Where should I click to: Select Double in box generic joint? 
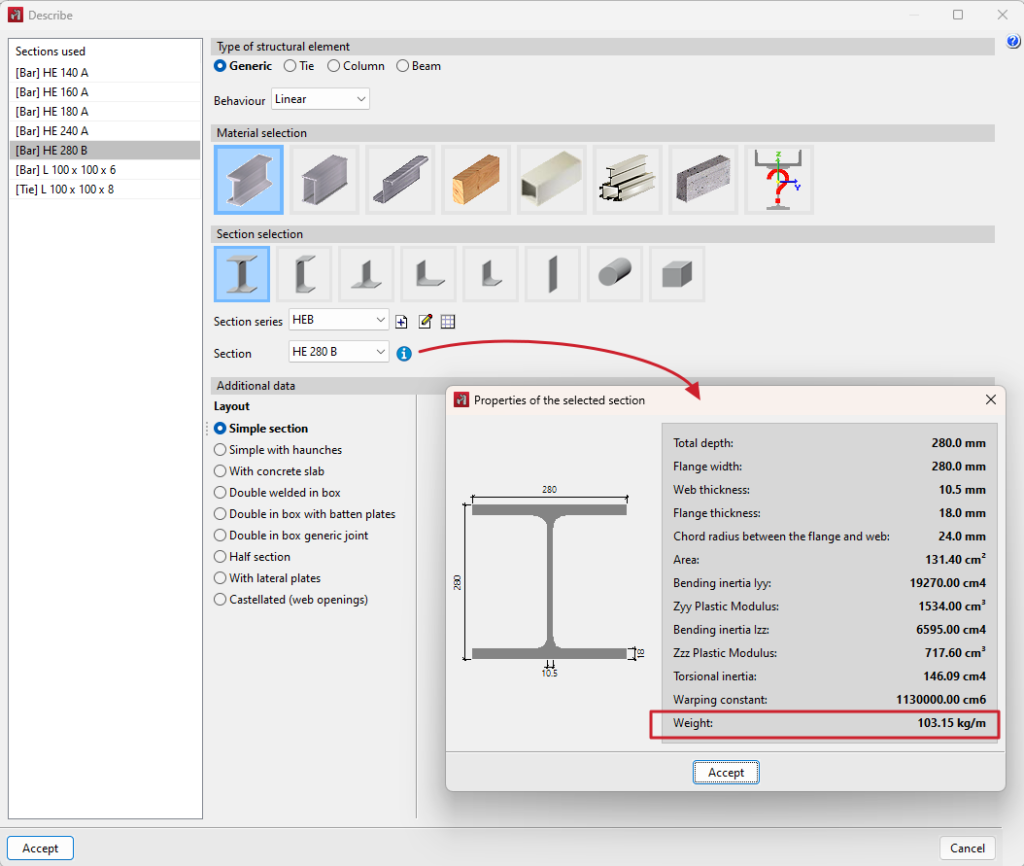tap(291, 536)
